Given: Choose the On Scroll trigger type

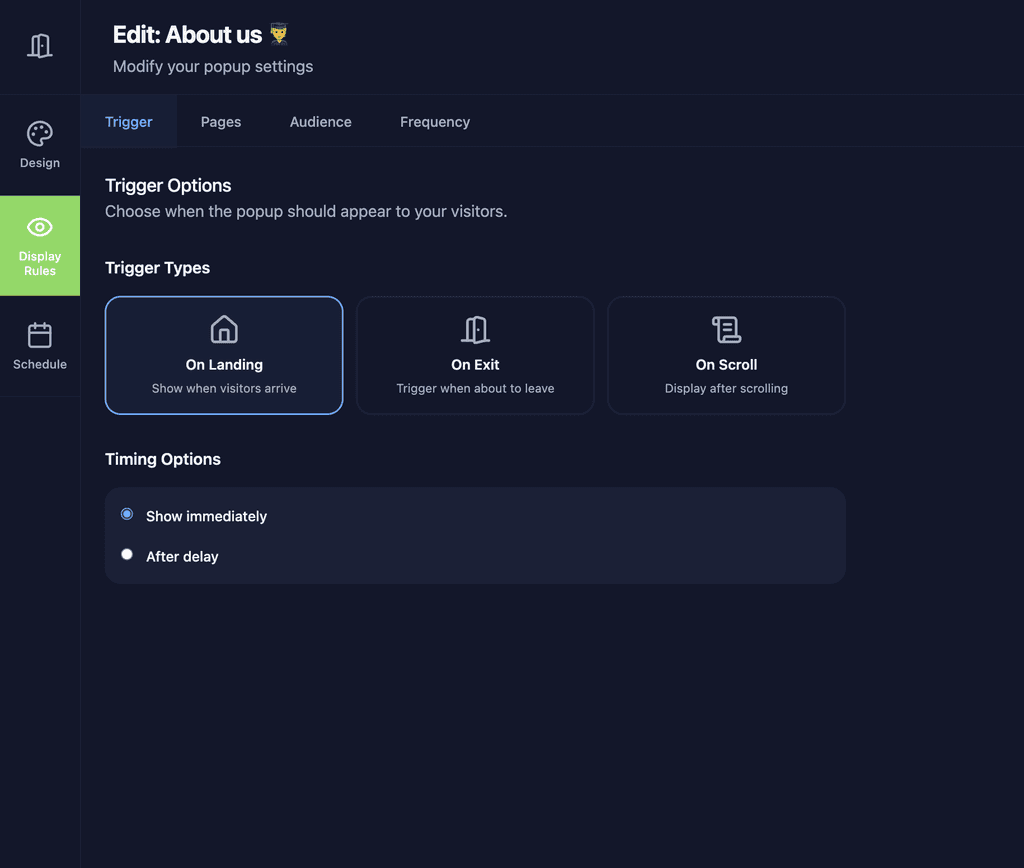Looking at the screenshot, I should point(726,355).
